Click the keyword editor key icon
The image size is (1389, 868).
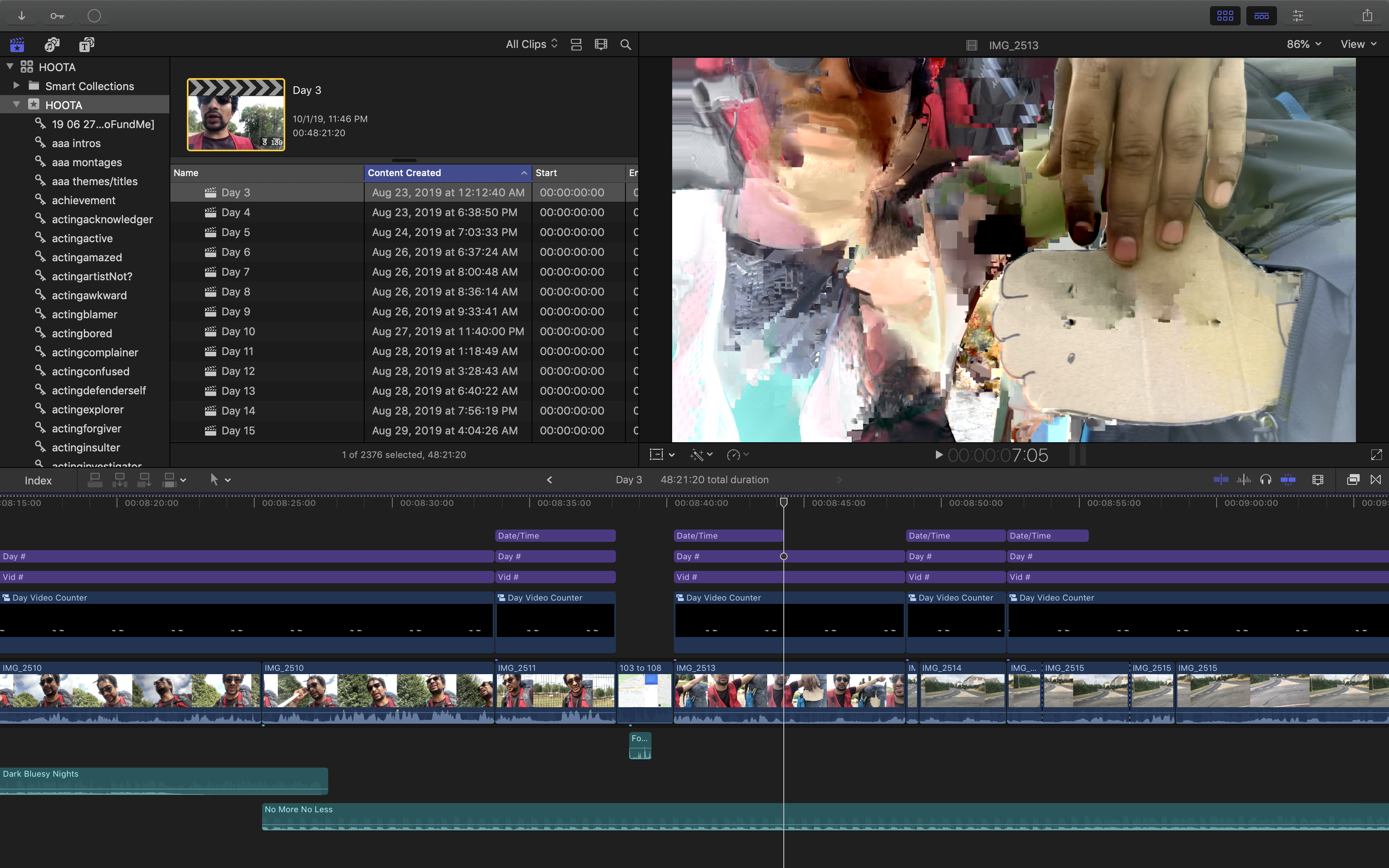[x=57, y=16]
